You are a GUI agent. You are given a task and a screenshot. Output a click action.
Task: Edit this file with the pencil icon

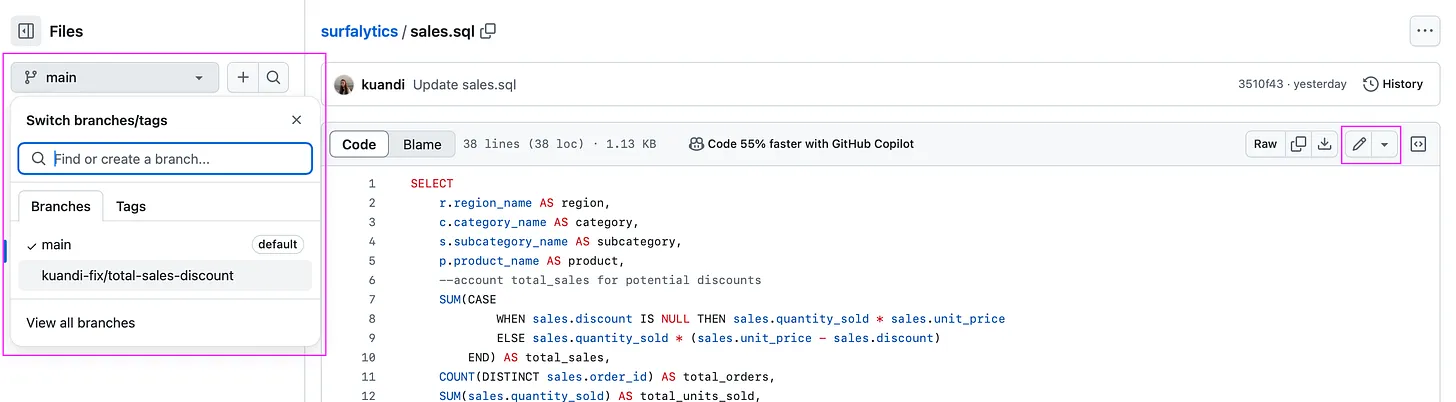1358,144
